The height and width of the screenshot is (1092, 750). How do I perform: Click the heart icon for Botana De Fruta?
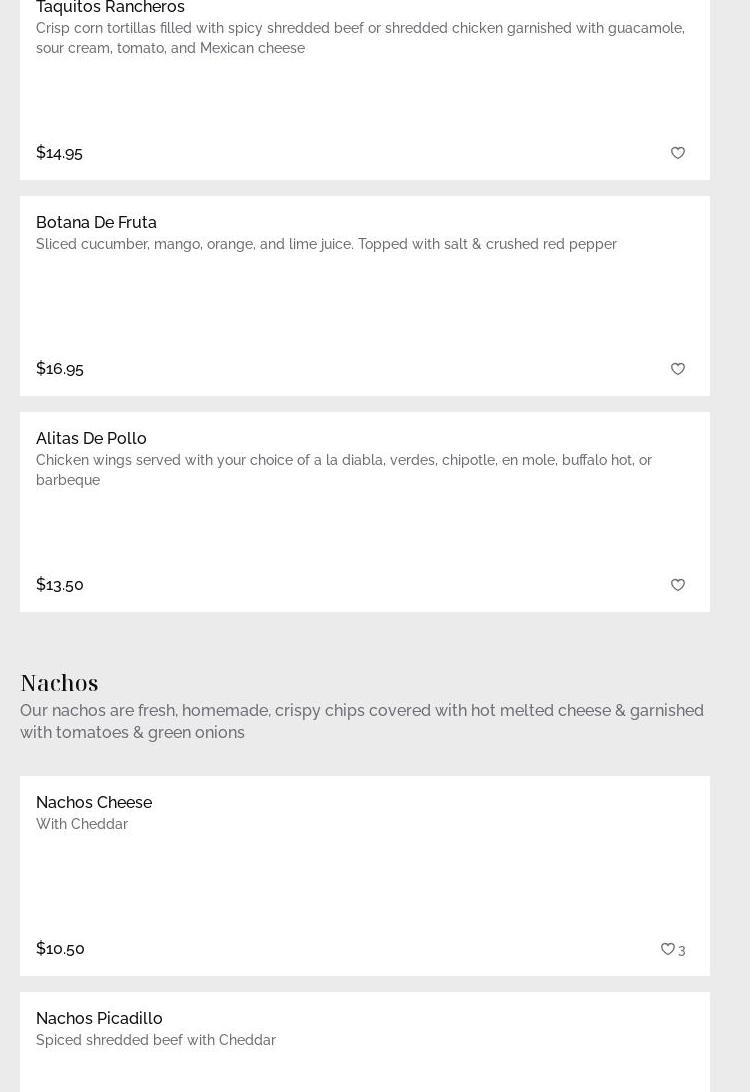pyautogui.click(x=678, y=369)
